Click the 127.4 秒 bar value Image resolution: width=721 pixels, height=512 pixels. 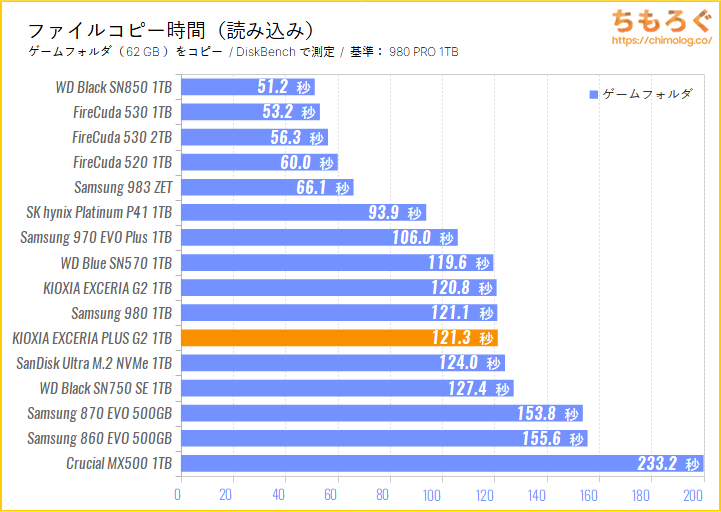coord(479,388)
